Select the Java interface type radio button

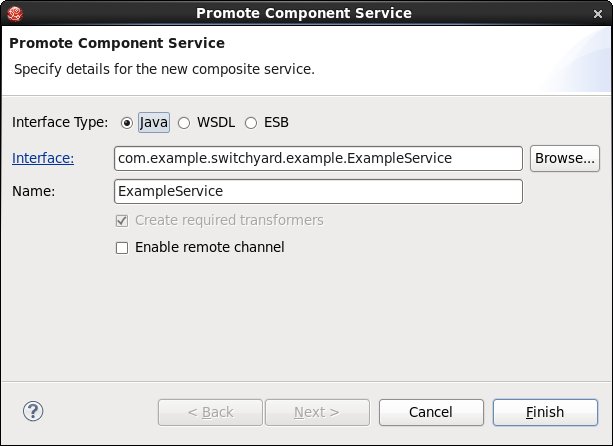pyautogui.click(x=127, y=123)
